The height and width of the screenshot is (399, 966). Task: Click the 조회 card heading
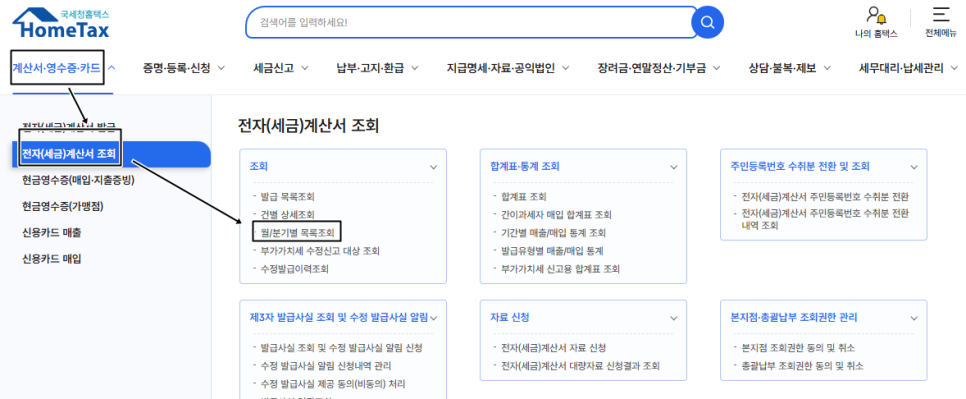tap(259, 167)
